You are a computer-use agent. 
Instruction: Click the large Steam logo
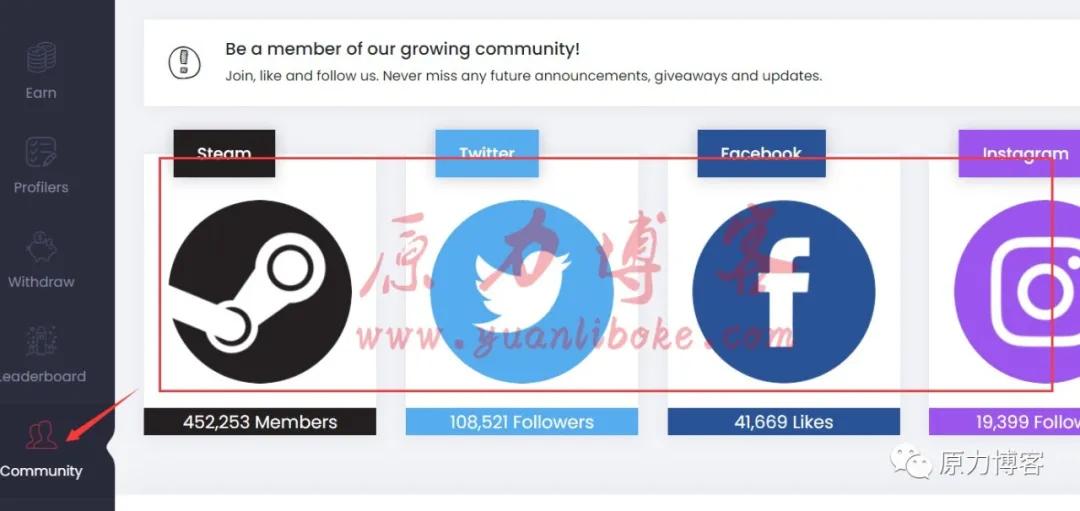[x=260, y=292]
